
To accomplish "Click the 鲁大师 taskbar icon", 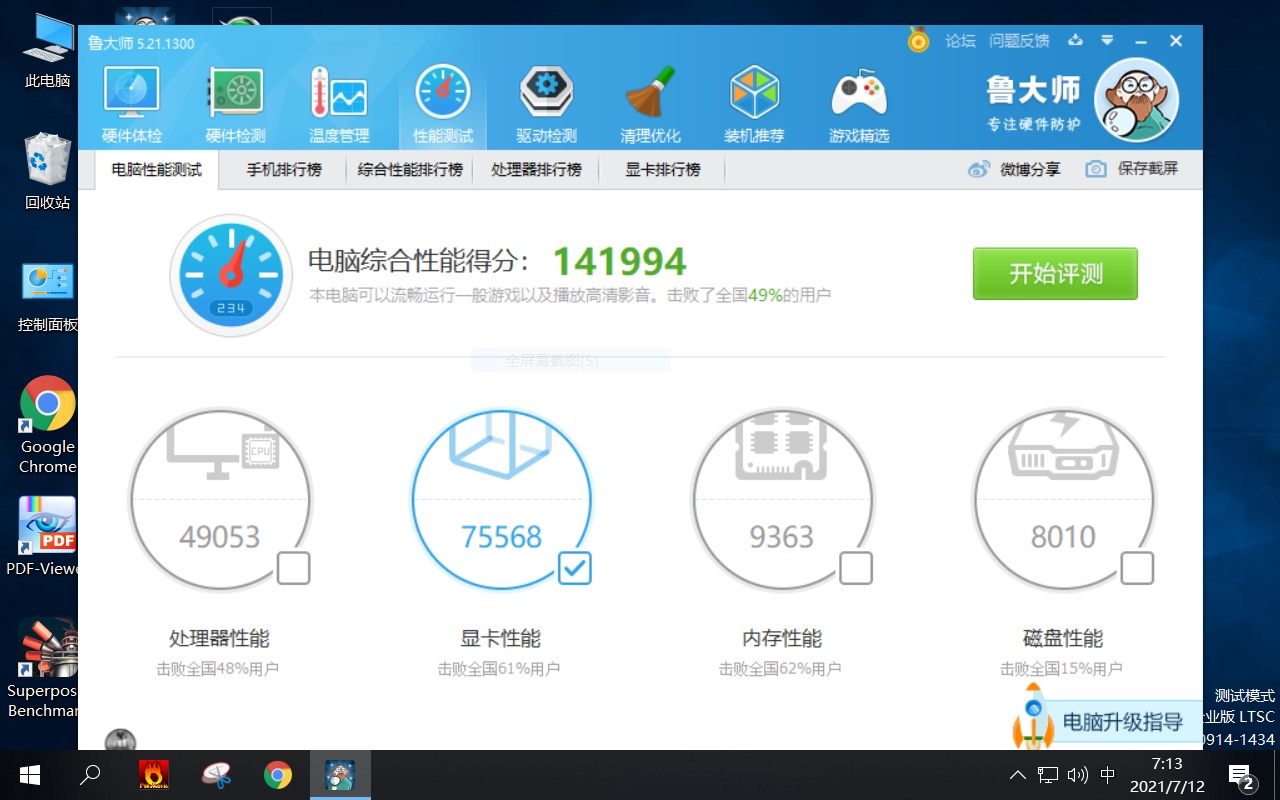I will (340, 775).
